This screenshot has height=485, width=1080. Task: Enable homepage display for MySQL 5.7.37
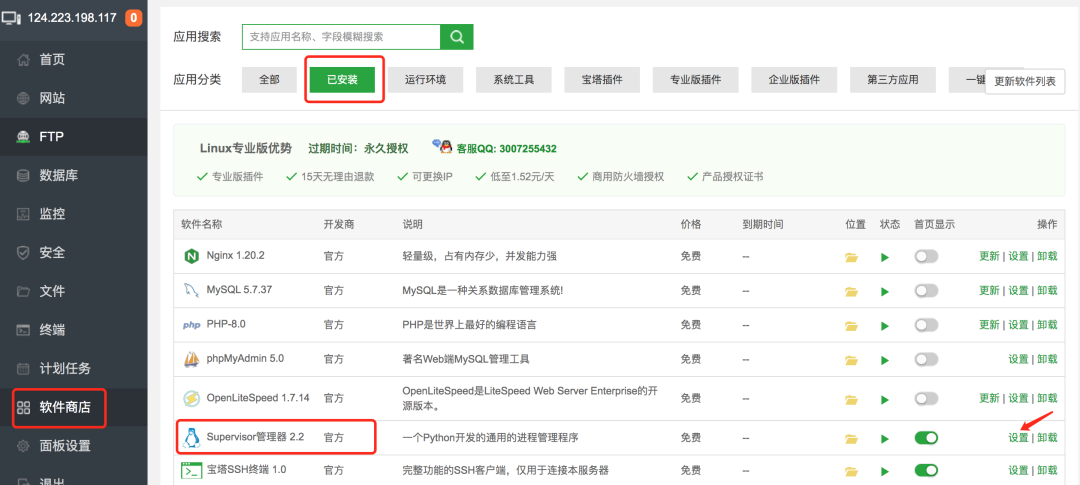926,291
